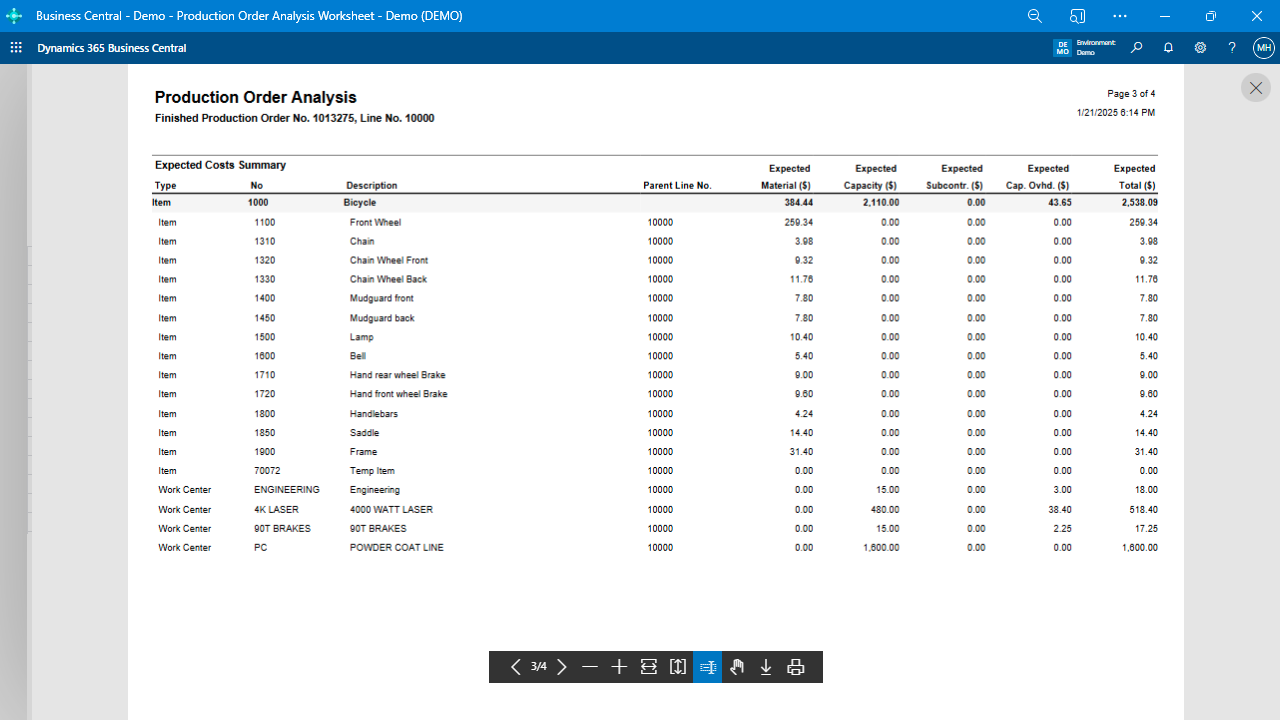Toggle the text selection tool
Image resolution: width=1280 pixels, height=720 pixels.
tap(707, 667)
